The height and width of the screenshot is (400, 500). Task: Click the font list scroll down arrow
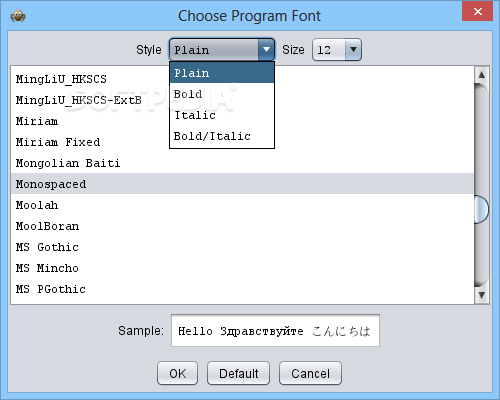tap(482, 295)
